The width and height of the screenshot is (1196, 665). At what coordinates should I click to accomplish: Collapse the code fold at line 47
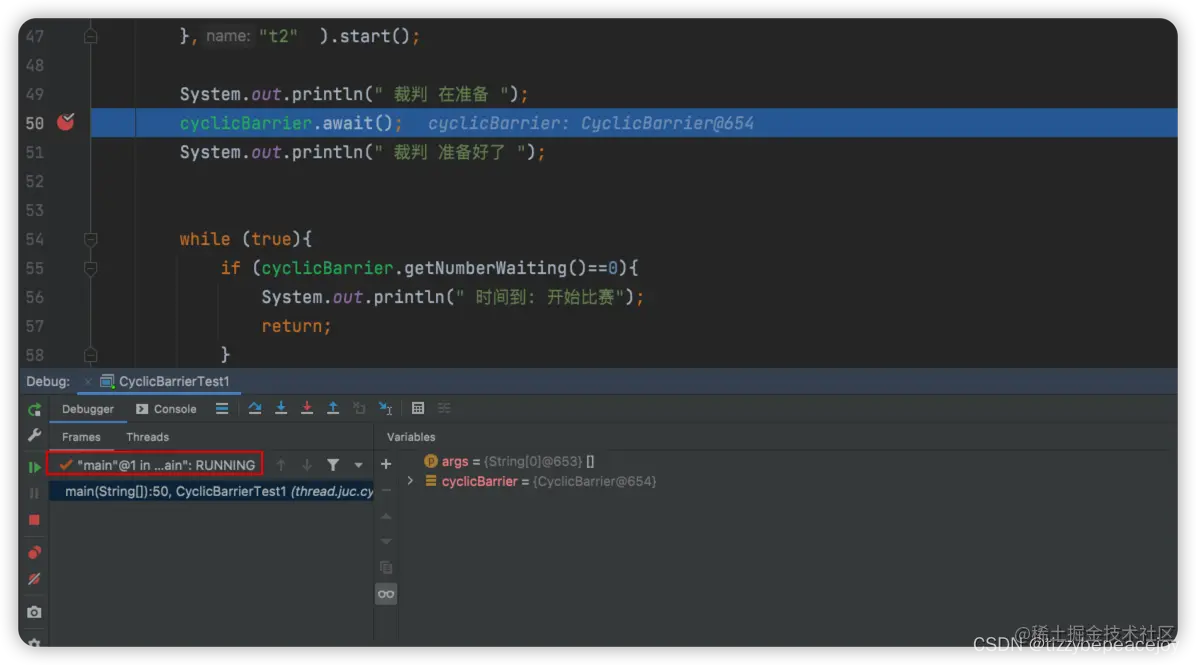pyautogui.click(x=91, y=36)
